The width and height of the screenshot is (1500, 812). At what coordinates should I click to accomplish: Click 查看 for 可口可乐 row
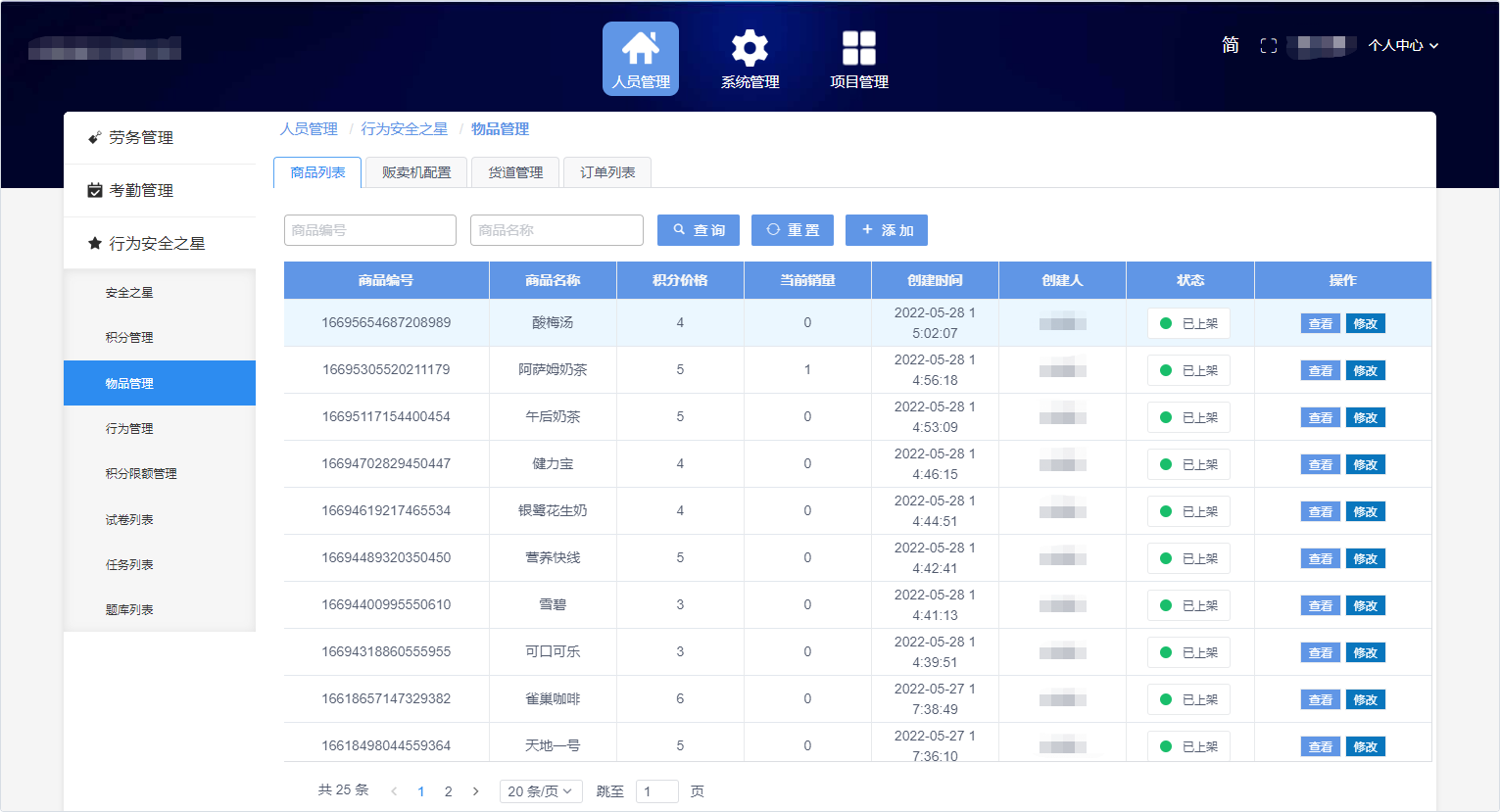click(x=1320, y=653)
